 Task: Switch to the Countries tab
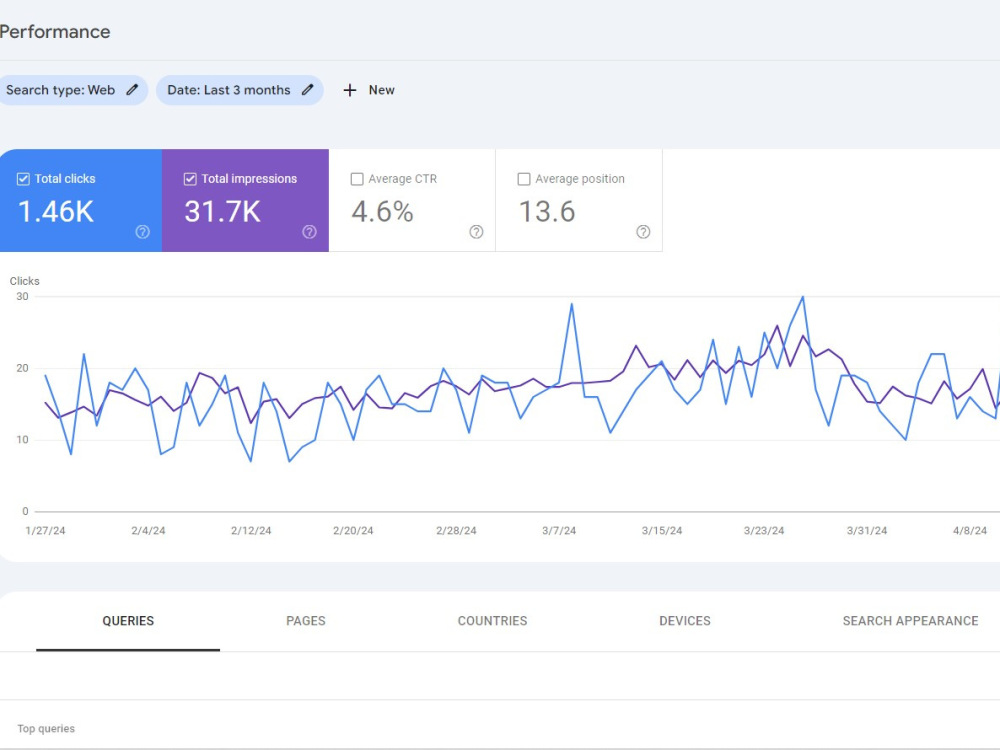(492, 621)
